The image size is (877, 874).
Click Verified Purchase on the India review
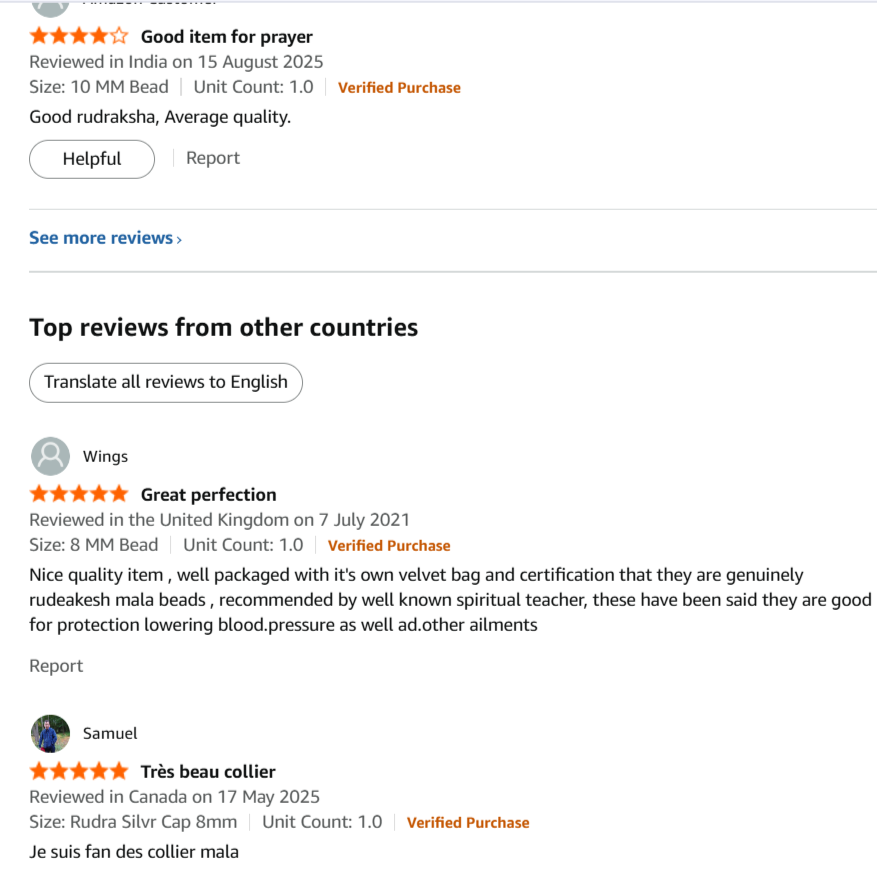pyautogui.click(x=399, y=88)
